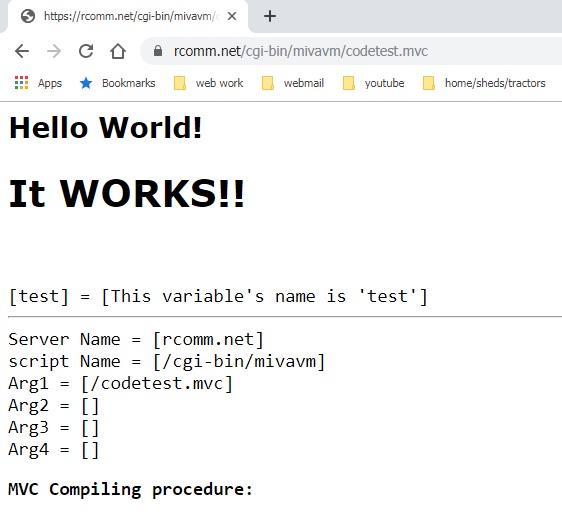Click the Hello World! heading
This screenshot has width=562, height=515.
[106, 128]
